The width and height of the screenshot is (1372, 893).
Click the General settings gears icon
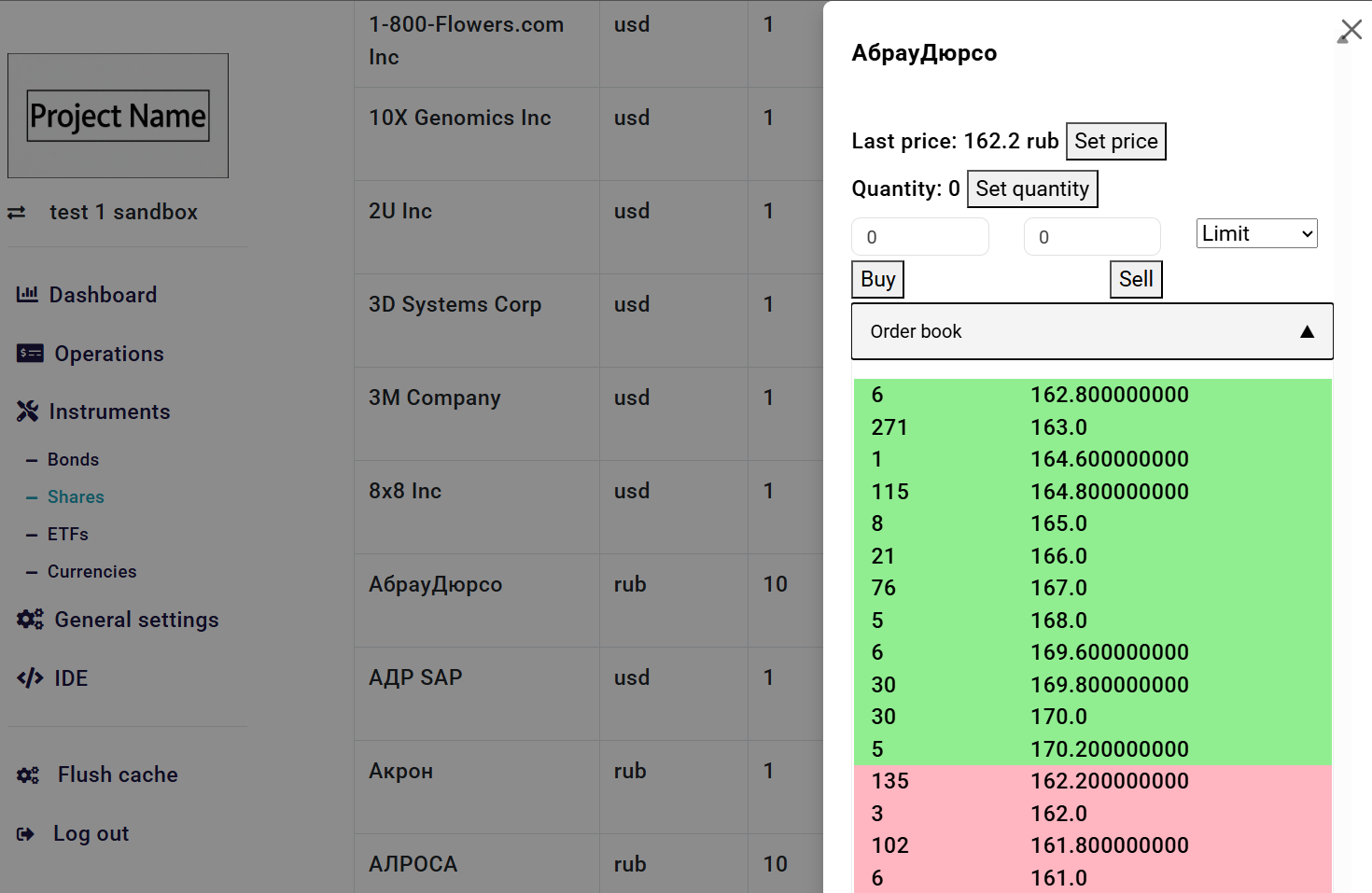coord(30,620)
